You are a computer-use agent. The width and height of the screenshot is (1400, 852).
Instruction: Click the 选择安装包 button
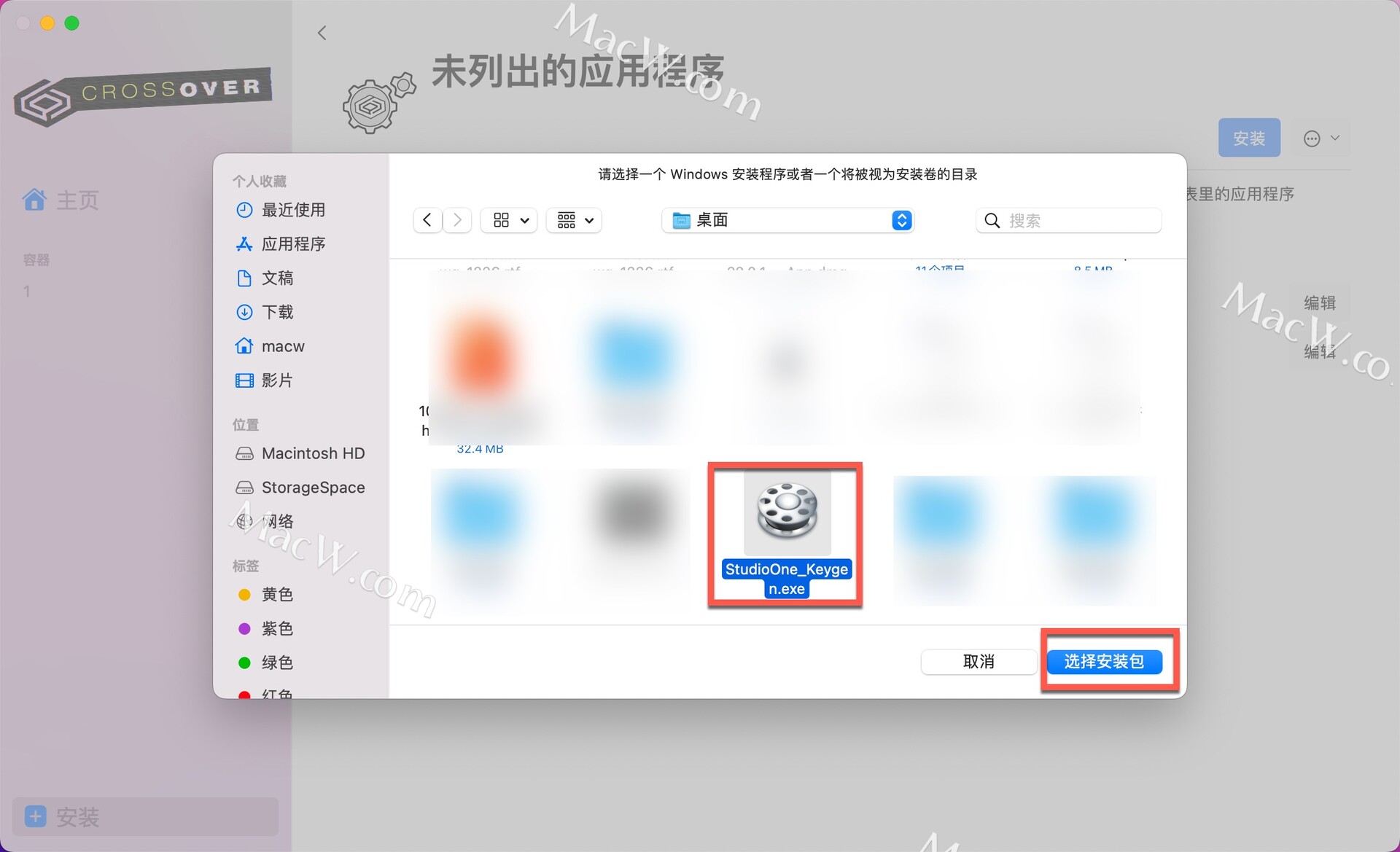tap(1104, 661)
